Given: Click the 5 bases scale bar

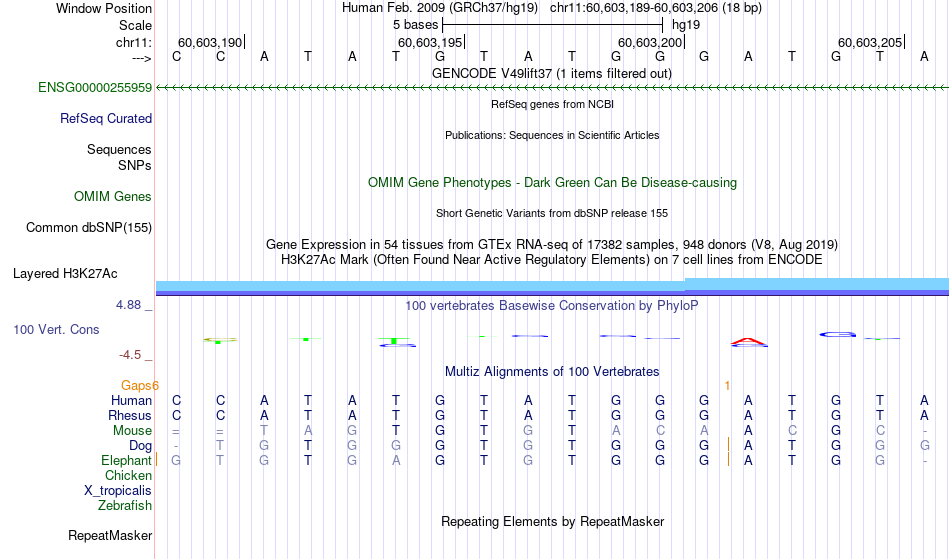Looking at the screenshot, I should pos(553,25).
